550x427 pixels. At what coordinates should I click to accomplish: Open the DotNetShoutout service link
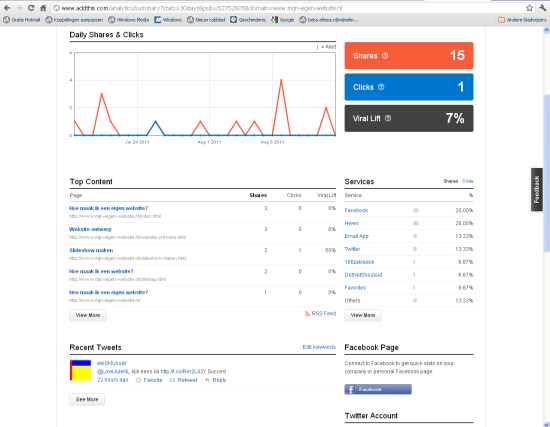[363, 275]
